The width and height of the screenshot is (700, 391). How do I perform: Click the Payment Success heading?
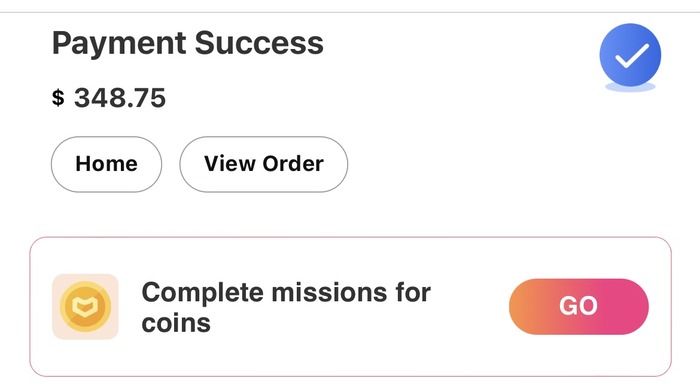(x=188, y=43)
